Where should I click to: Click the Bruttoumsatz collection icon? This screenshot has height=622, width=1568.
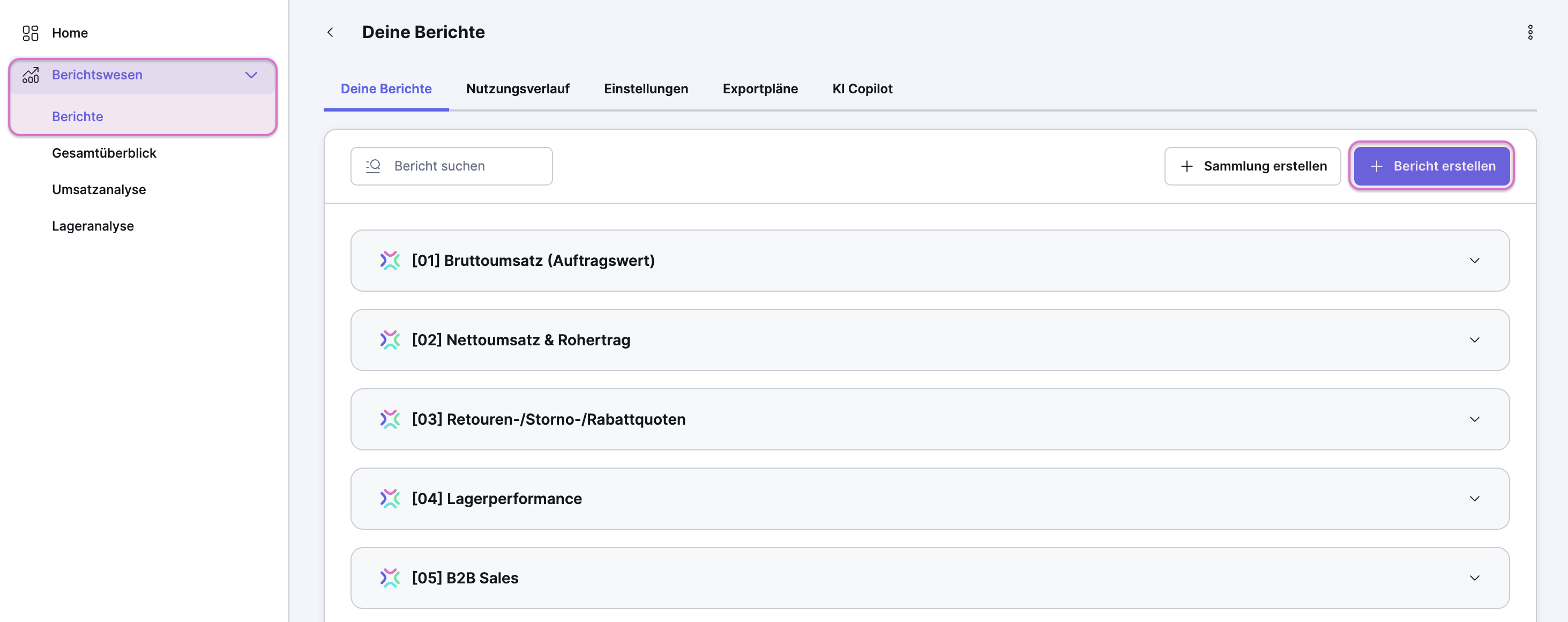(390, 261)
